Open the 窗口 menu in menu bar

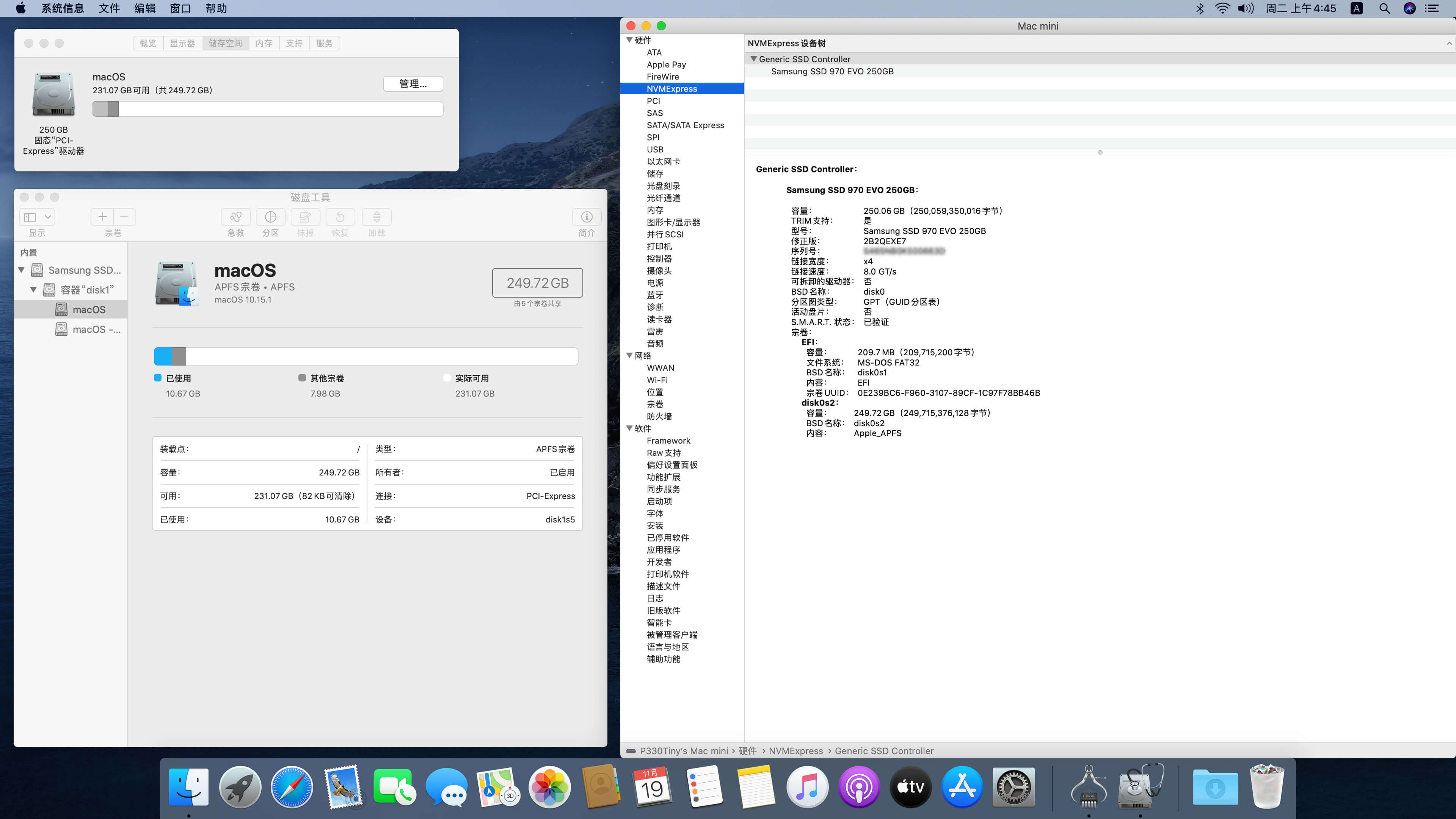click(x=180, y=8)
